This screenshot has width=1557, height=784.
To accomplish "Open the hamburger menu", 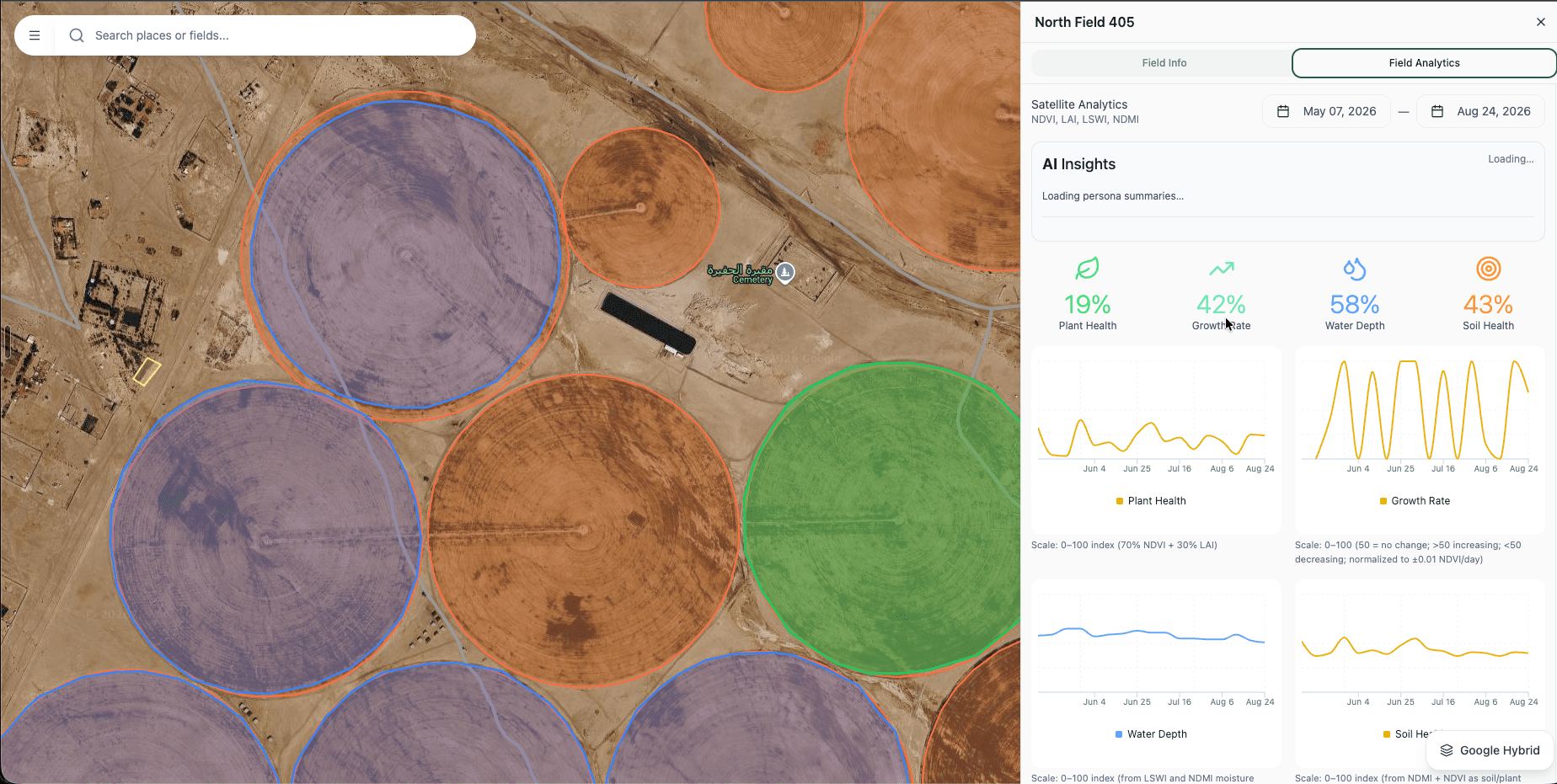I will point(35,35).
